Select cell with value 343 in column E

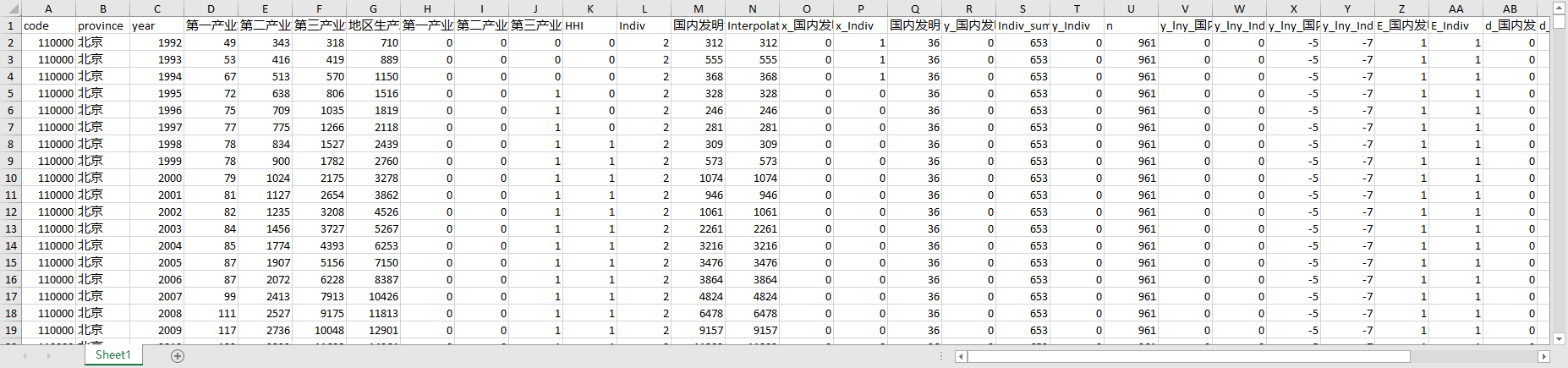pyautogui.click(x=265, y=42)
